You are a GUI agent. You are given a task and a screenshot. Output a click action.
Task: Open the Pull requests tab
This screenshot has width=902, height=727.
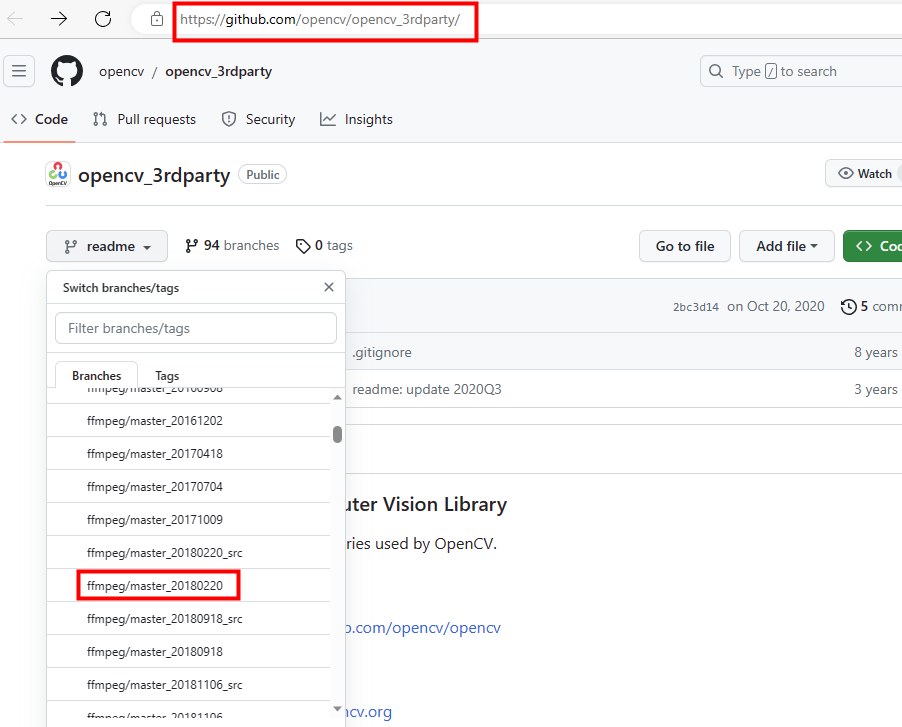pos(144,119)
